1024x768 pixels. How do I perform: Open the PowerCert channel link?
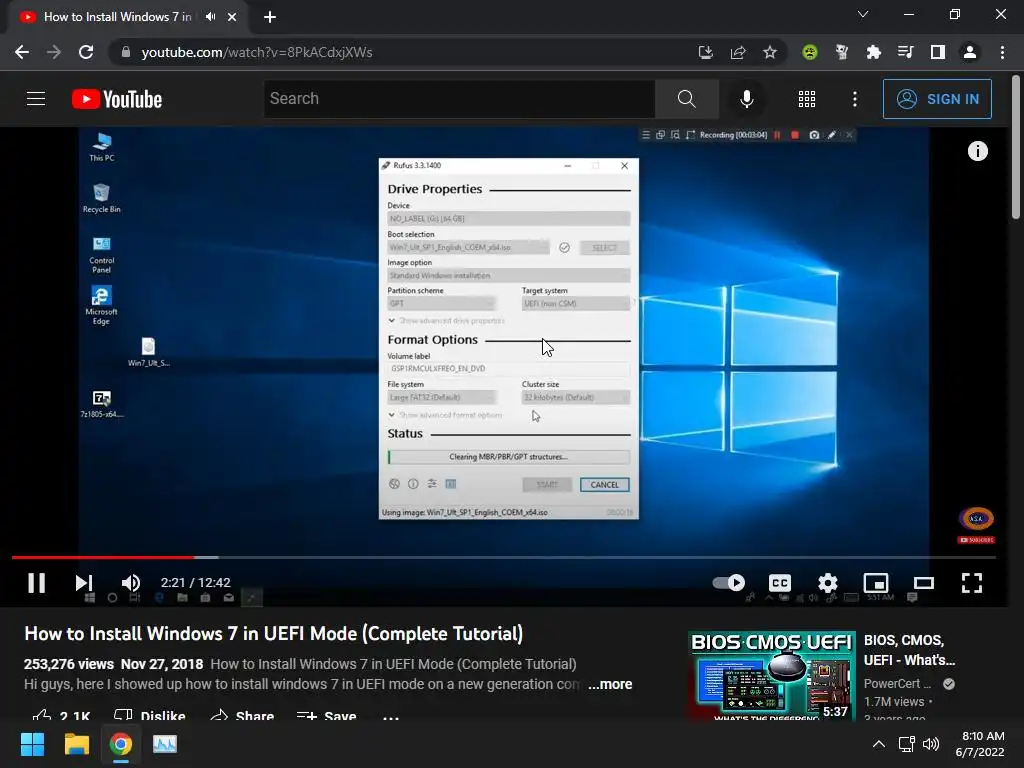coord(897,683)
